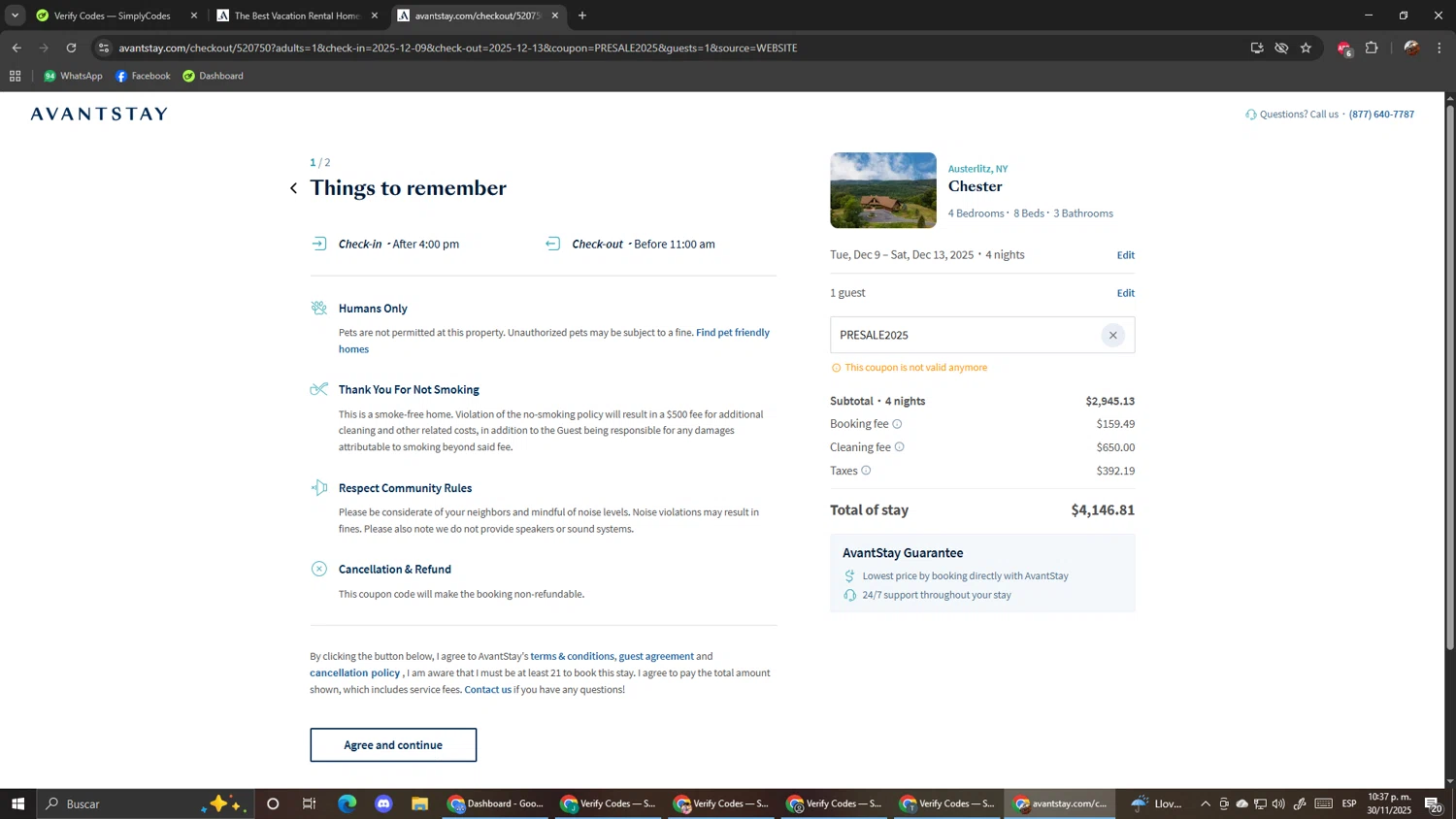Go back with the browser back arrow
Viewport: 1456px width, 819px height.
[17, 48]
